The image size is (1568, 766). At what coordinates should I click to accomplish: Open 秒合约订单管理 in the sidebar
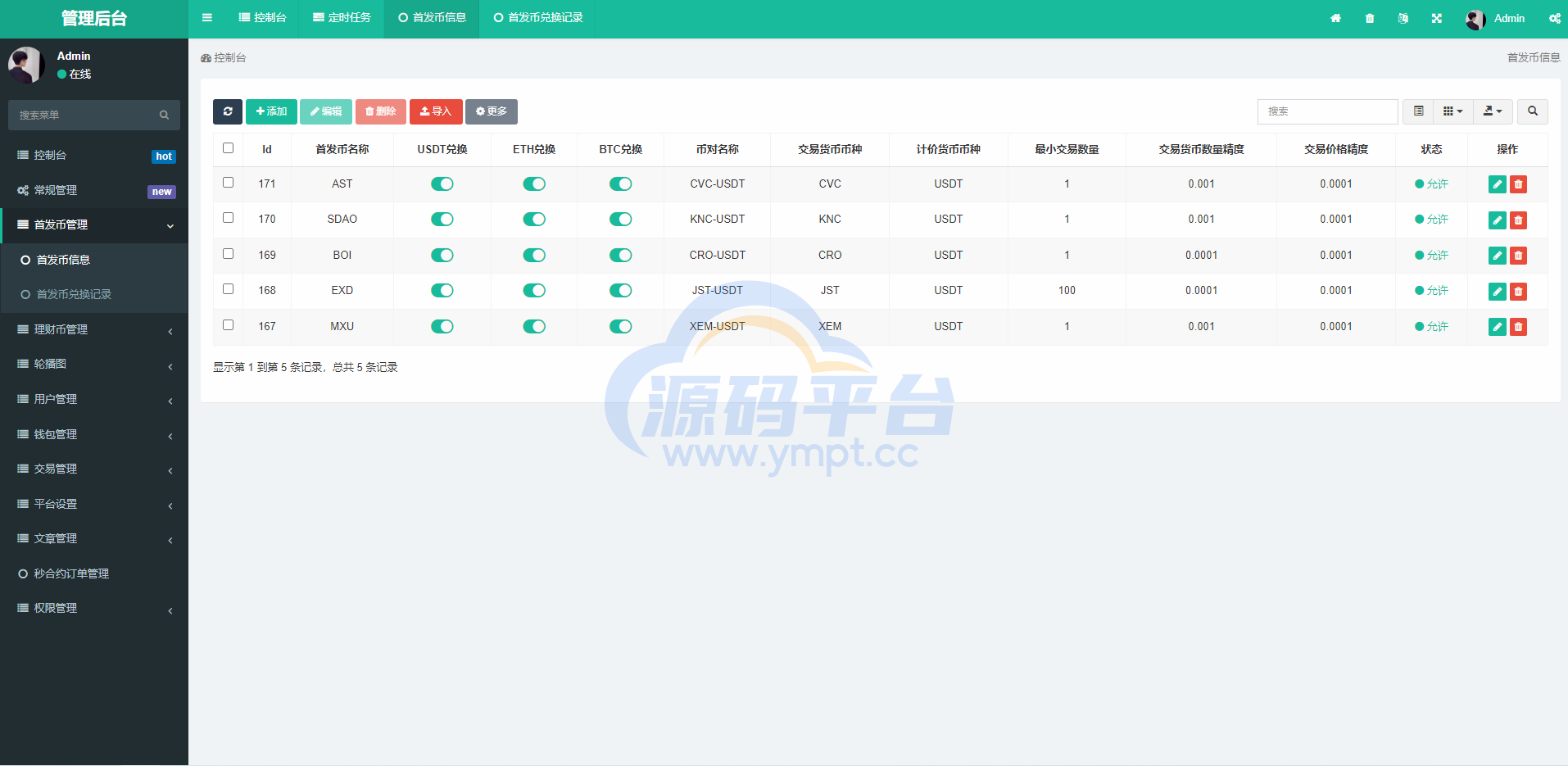[94, 574]
